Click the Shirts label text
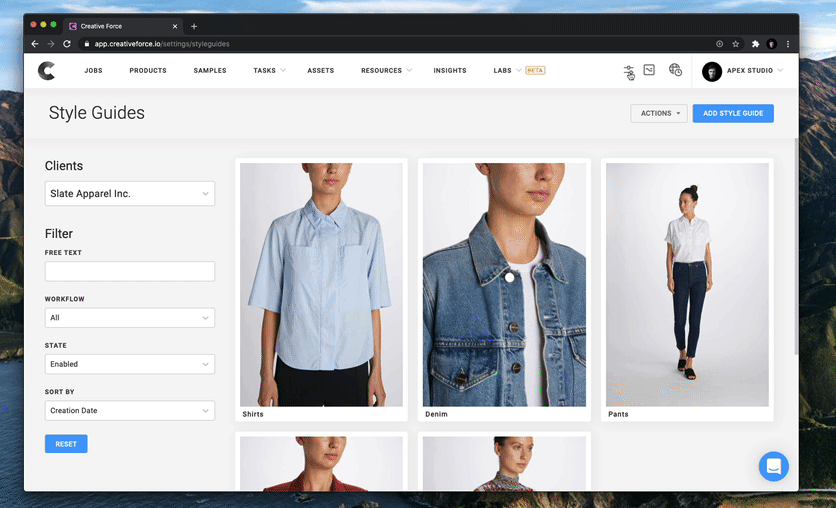This screenshot has width=836, height=508. point(253,414)
